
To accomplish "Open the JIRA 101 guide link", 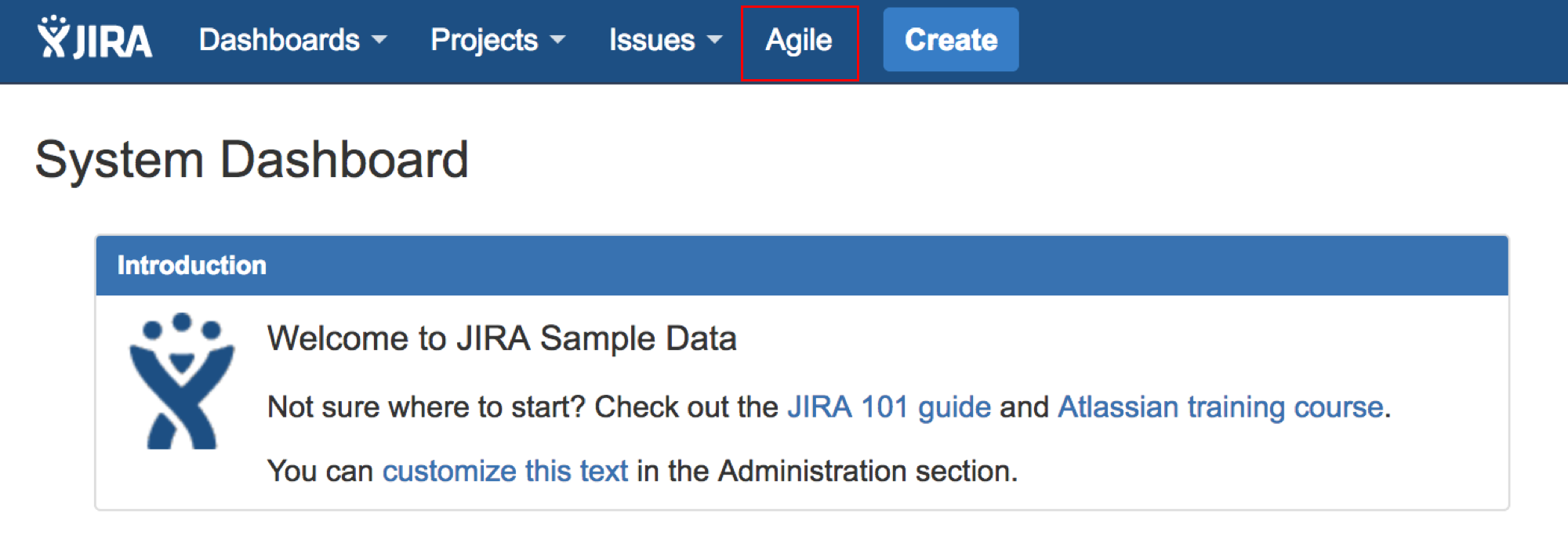I will tap(889, 407).
